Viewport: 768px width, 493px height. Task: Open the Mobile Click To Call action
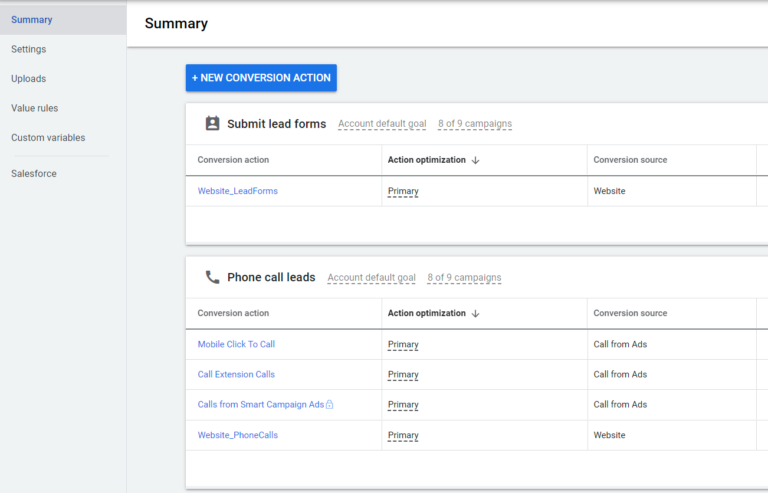pyautogui.click(x=236, y=345)
